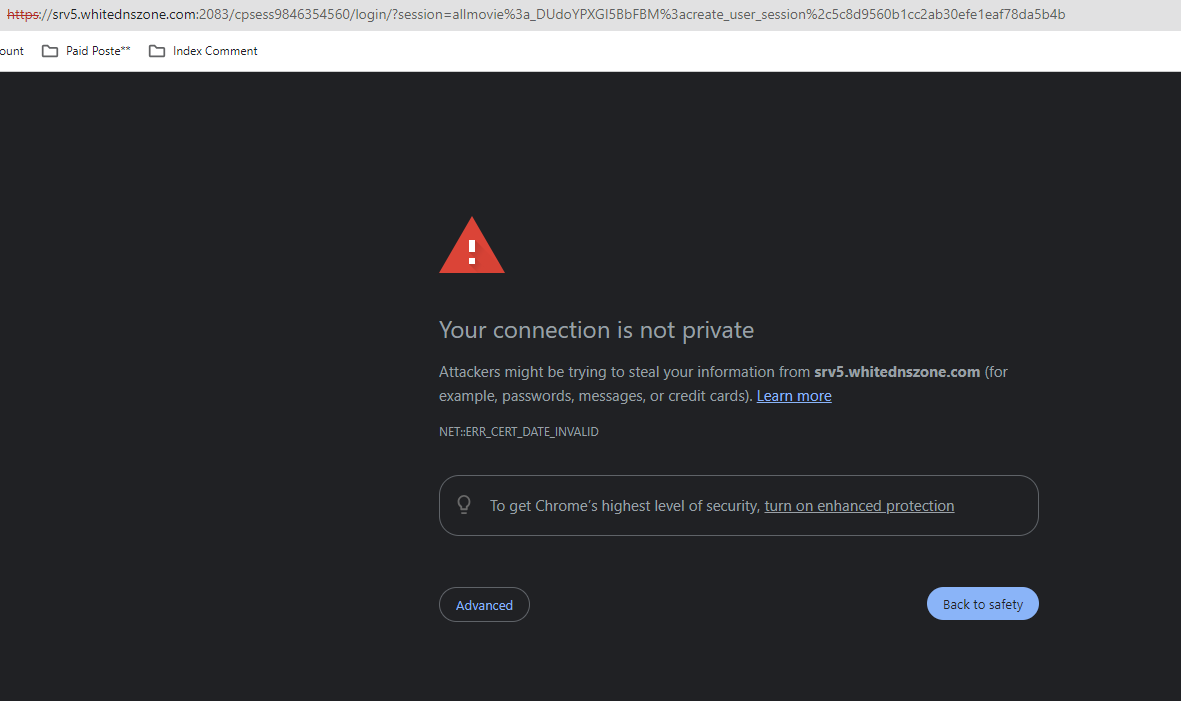Click the bold srv5.whitednszone.com domain in the warning

tap(897, 372)
